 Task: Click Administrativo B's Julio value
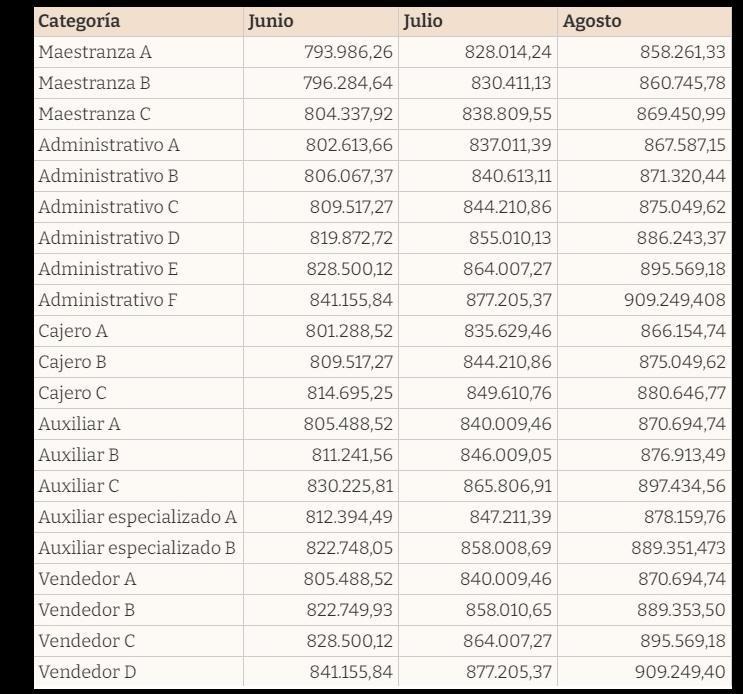510,176
